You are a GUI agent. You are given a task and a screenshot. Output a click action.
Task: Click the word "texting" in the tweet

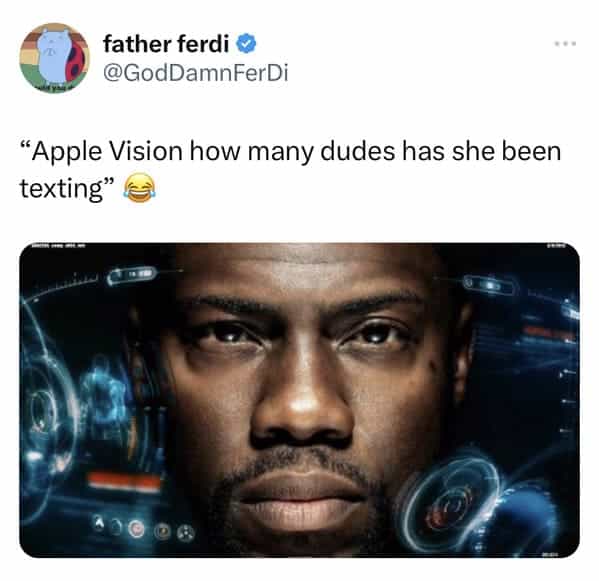(x=61, y=189)
